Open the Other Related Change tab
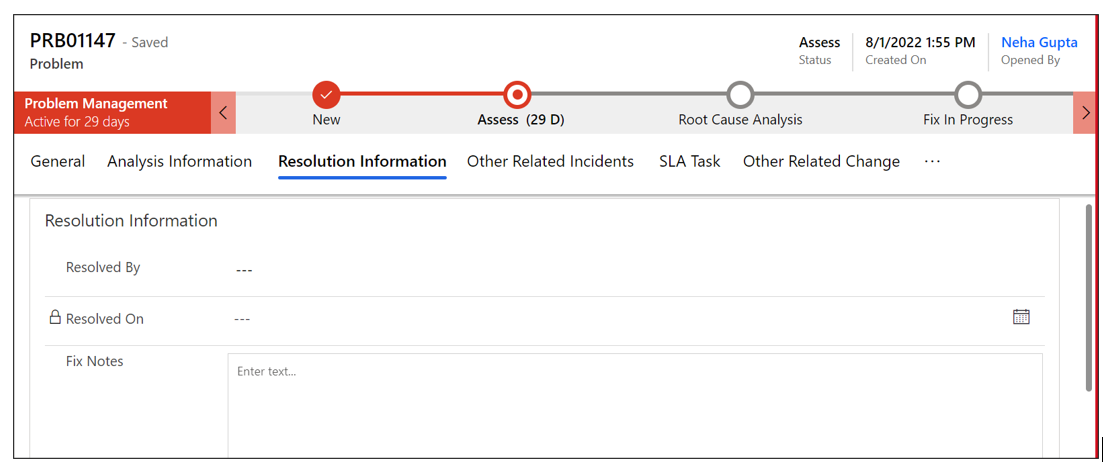Viewport: 1107px width, 467px height. click(821, 161)
